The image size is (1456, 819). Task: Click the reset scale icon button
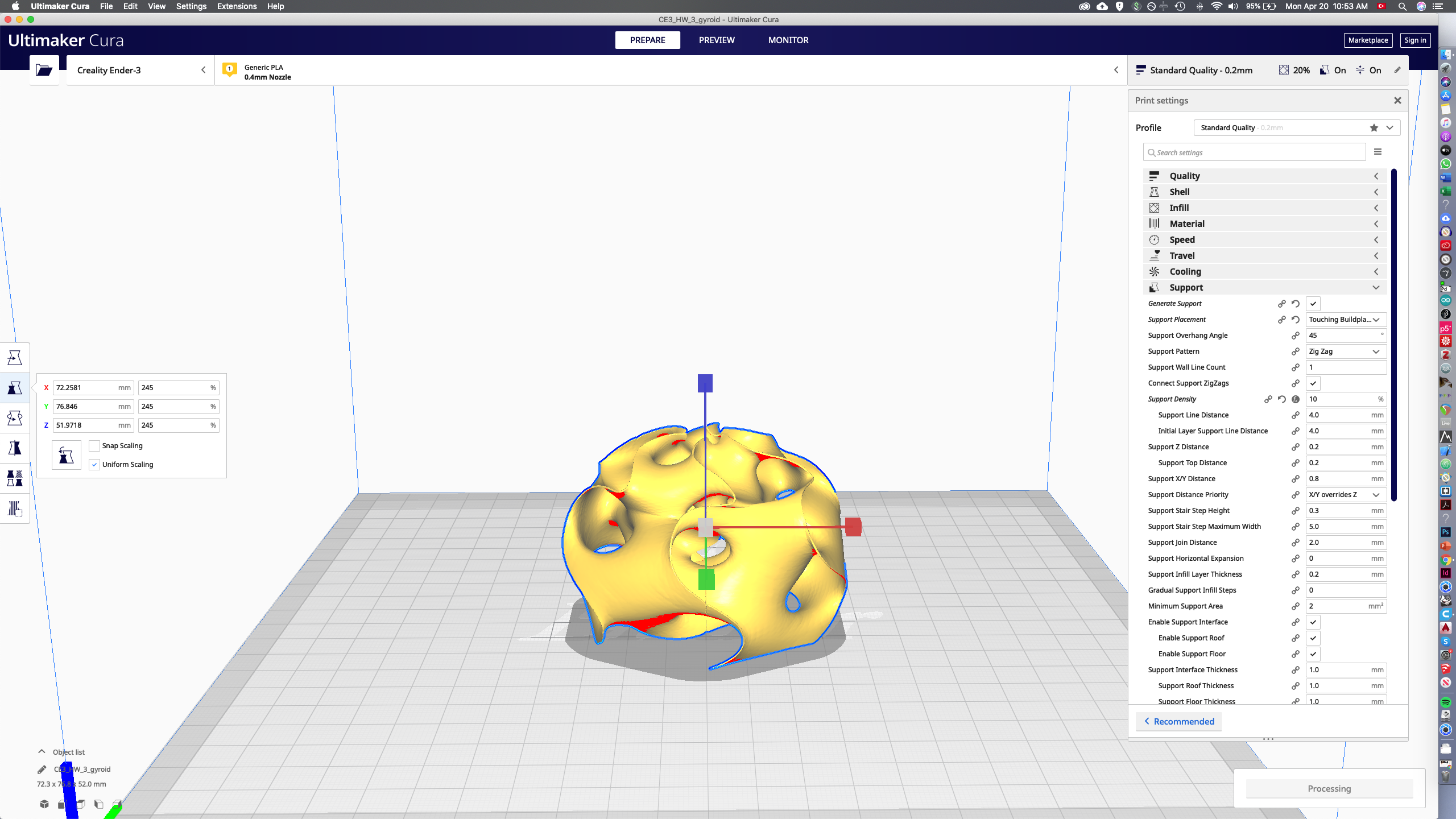[x=66, y=455]
